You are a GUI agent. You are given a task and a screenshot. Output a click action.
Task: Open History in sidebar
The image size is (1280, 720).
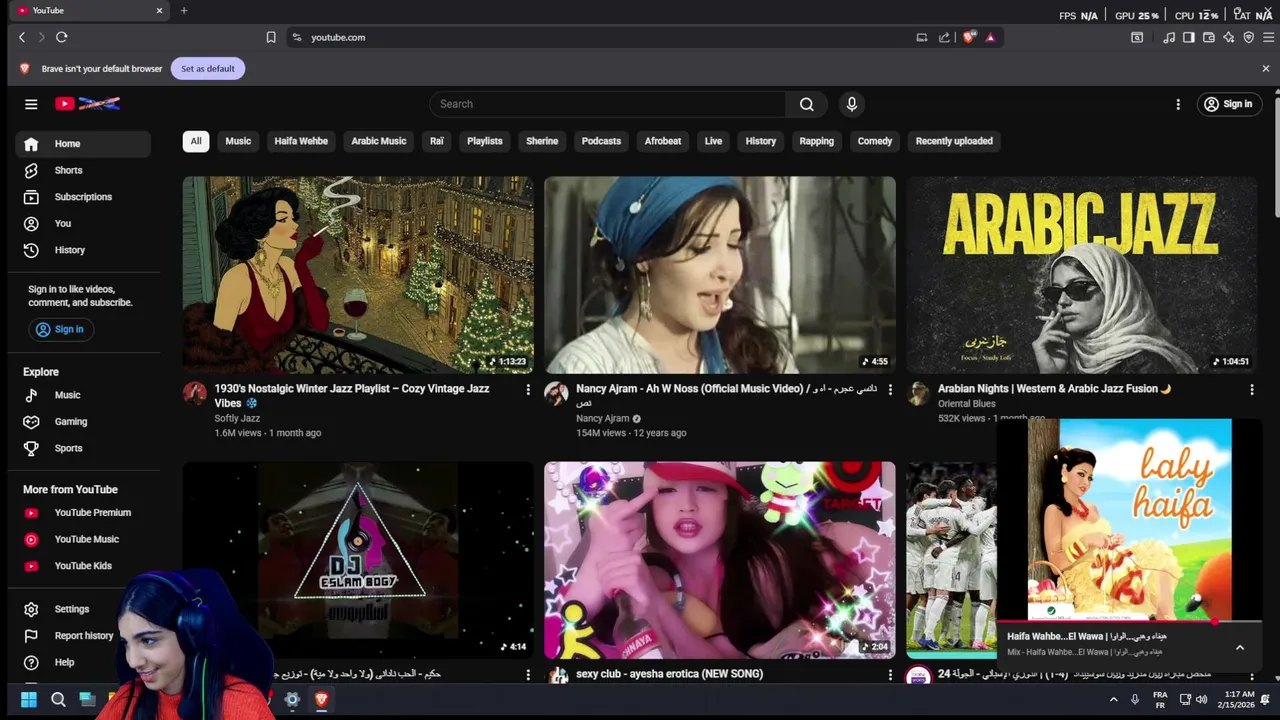(83, 250)
